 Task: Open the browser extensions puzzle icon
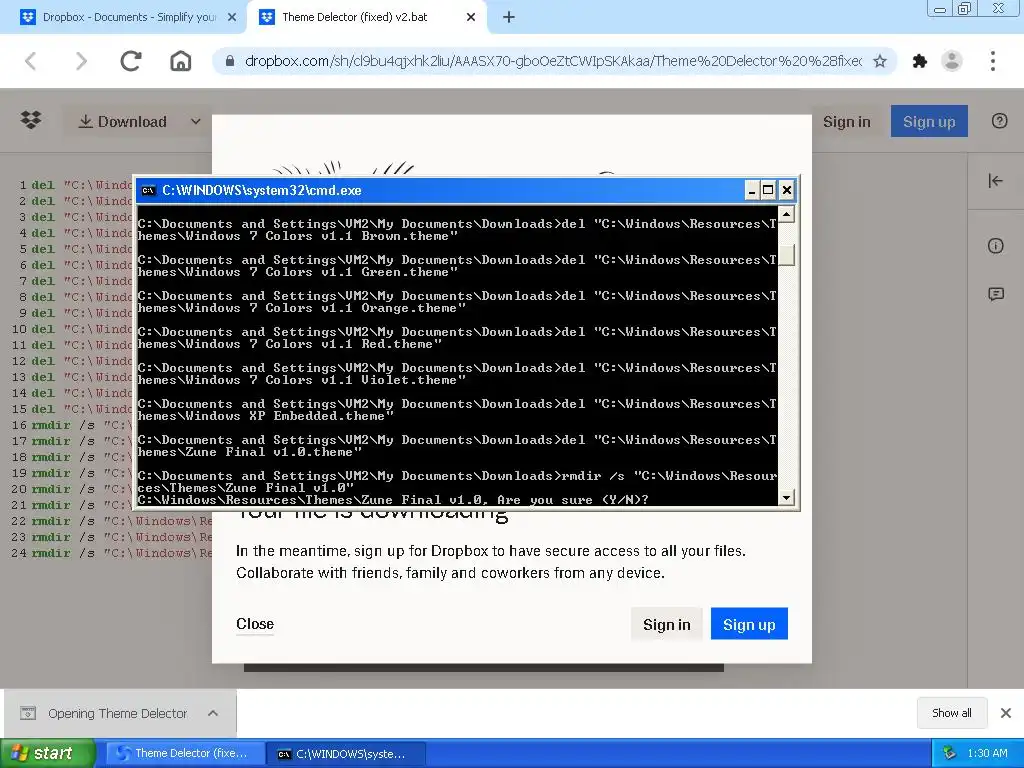point(920,61)
